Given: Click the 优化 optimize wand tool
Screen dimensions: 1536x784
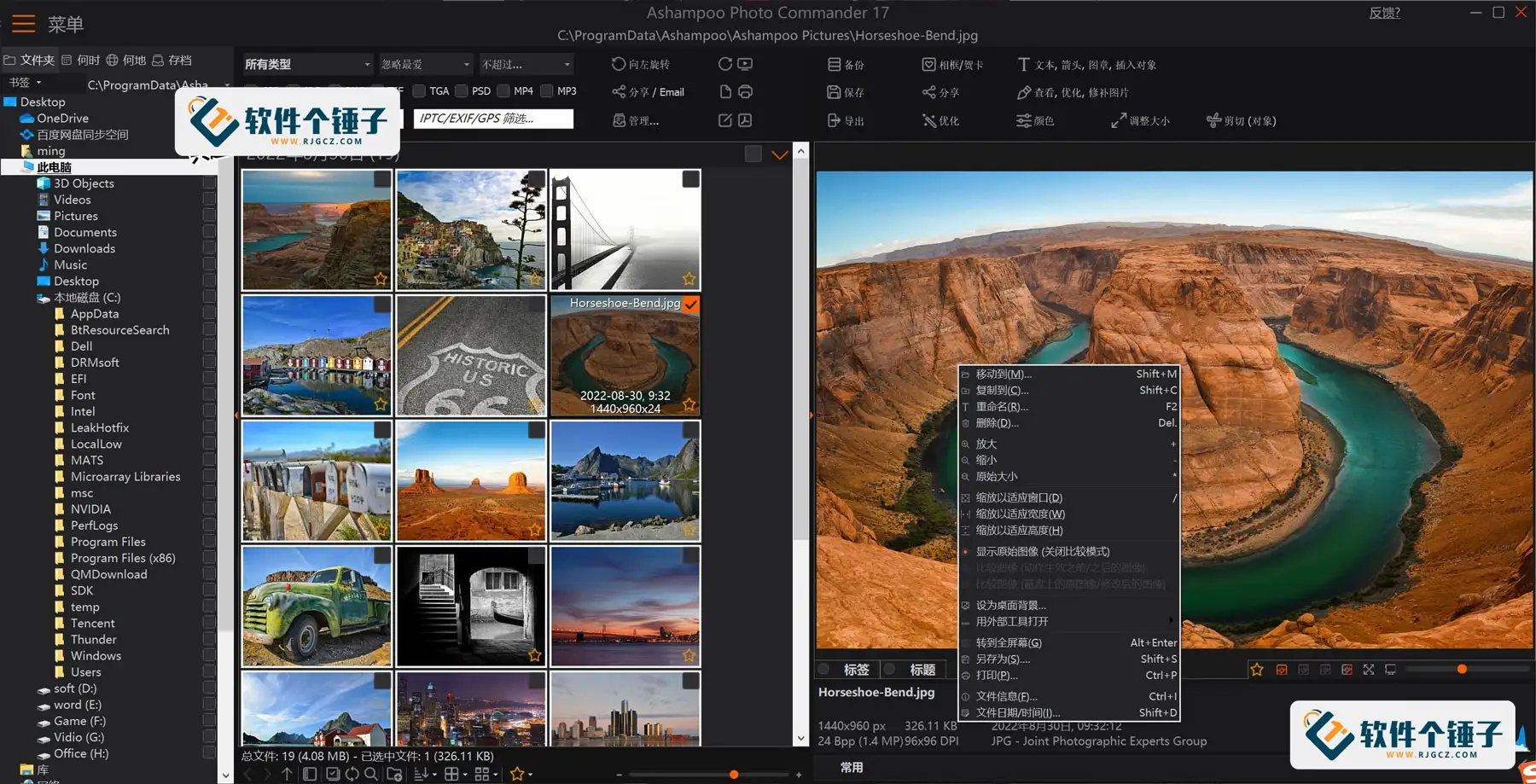Looking at the screenshot, I should click(940, 120).
